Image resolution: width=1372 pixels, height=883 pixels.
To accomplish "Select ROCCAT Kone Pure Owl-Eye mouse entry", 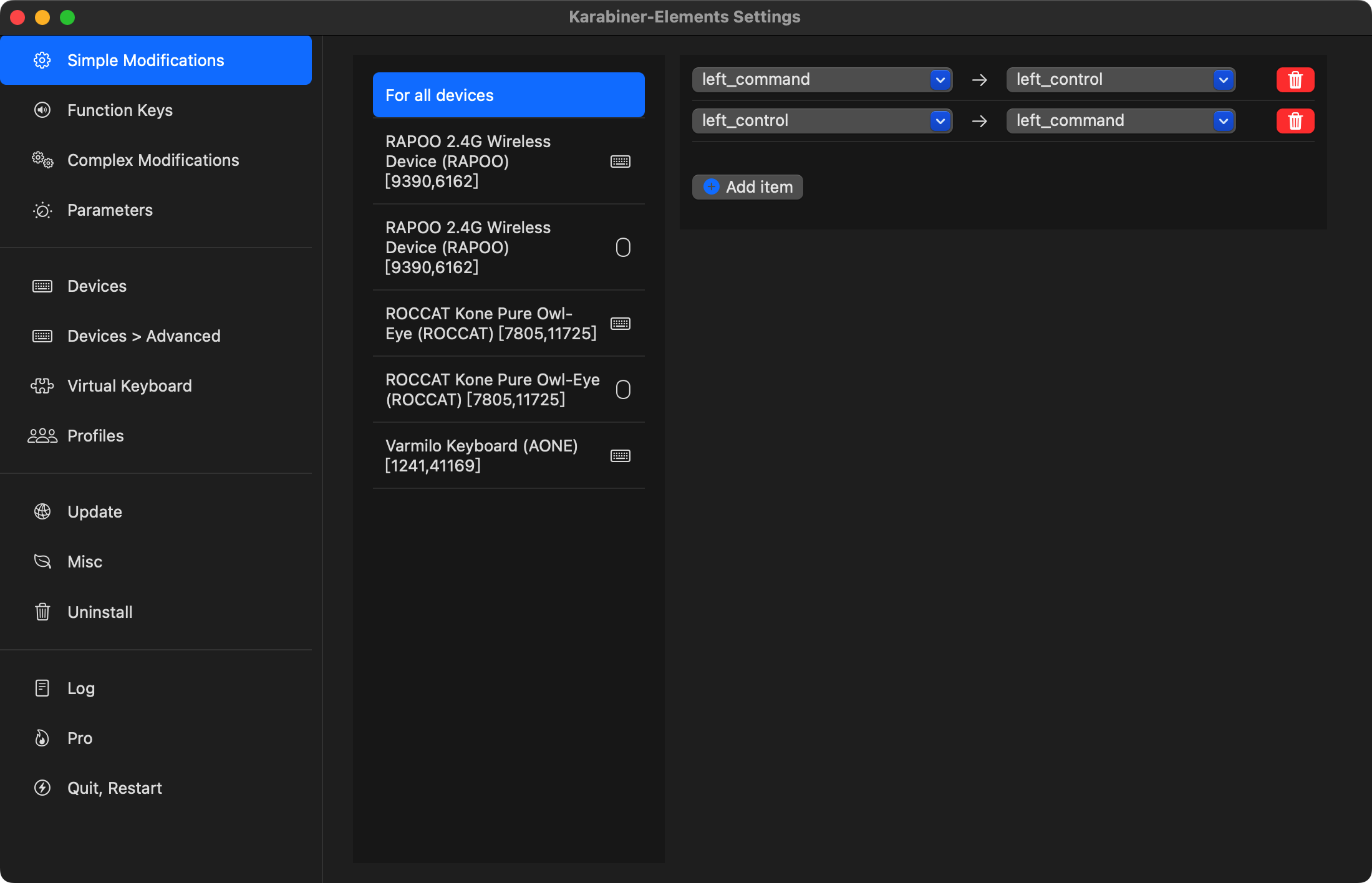I will [509, 390].
